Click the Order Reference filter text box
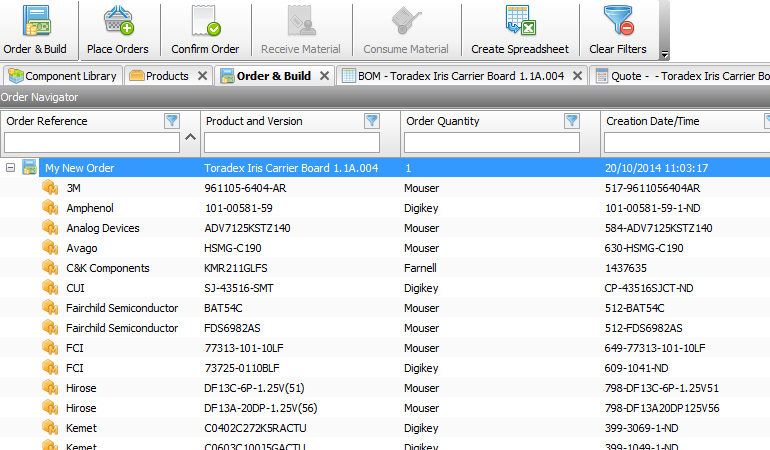Viewport: 770px width, 450px height. point(92,143)
